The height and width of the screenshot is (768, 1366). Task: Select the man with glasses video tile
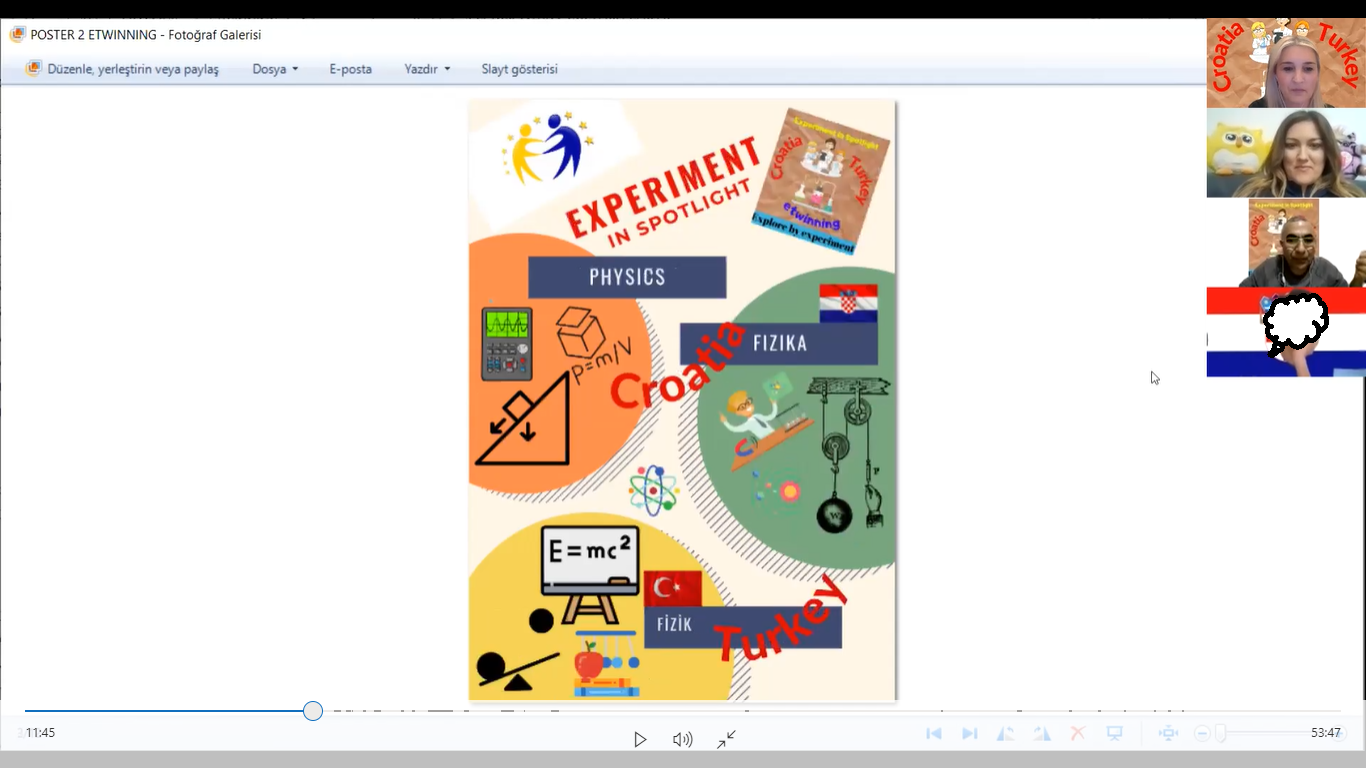(x=1286, y=243)
